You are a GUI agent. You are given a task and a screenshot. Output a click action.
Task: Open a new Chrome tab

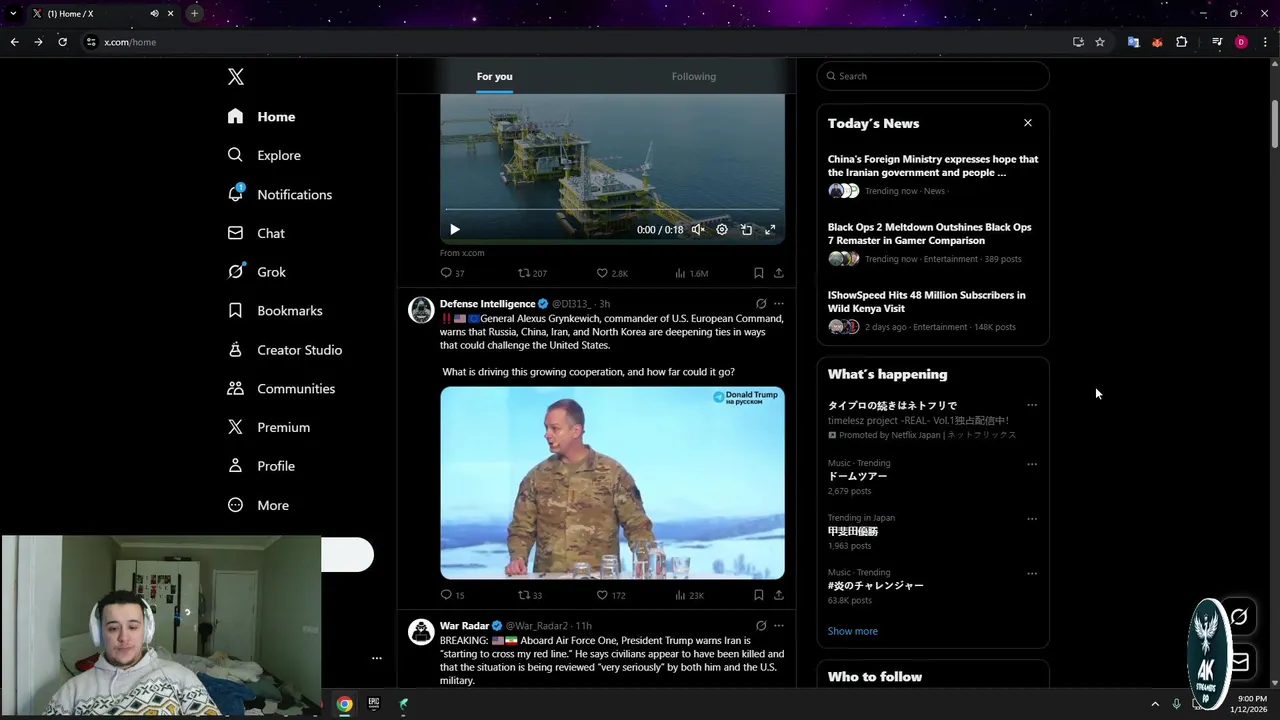coord(194,13)
